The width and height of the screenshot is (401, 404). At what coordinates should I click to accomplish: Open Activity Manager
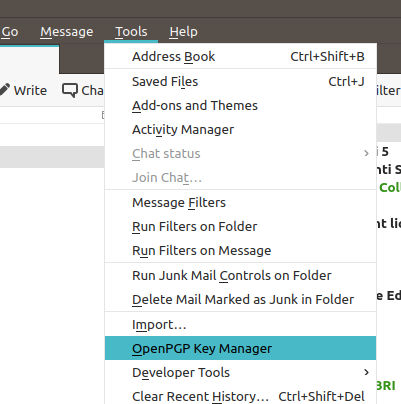pos(241,130)
